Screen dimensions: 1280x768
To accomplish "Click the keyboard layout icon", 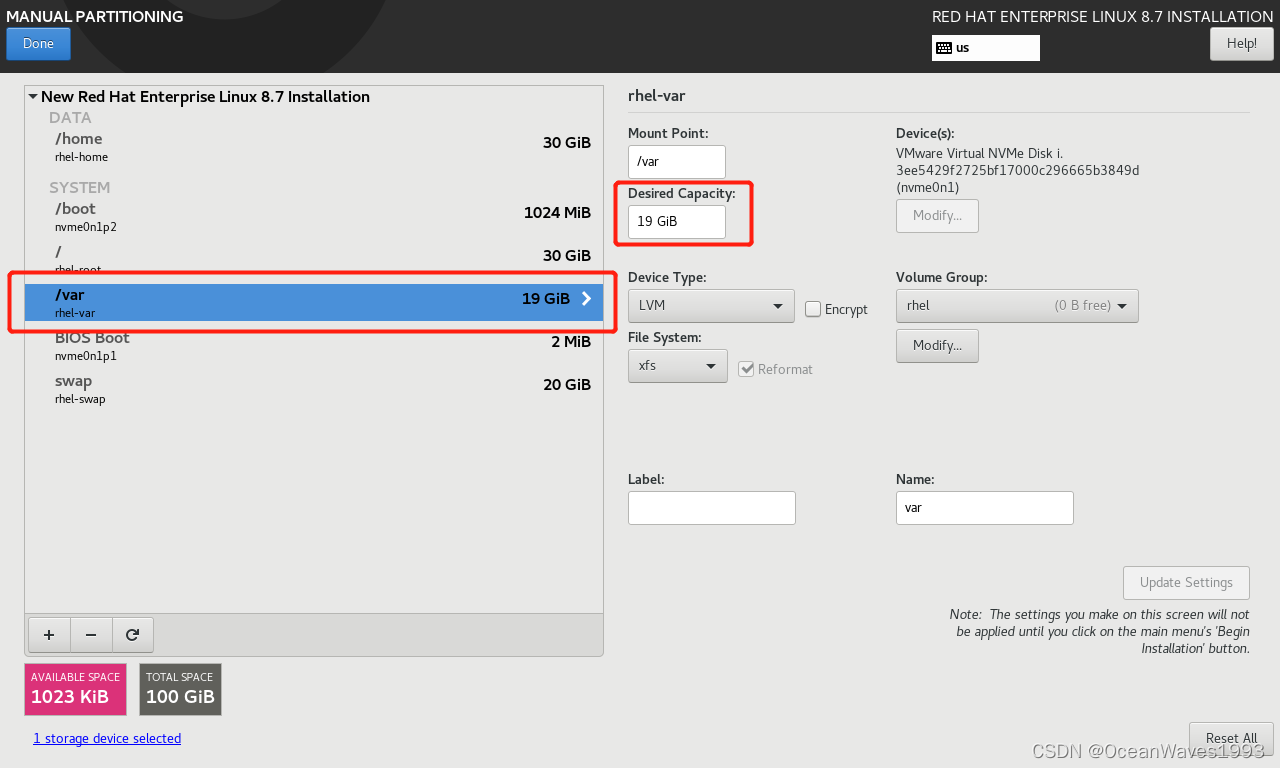I will (943, 48).
